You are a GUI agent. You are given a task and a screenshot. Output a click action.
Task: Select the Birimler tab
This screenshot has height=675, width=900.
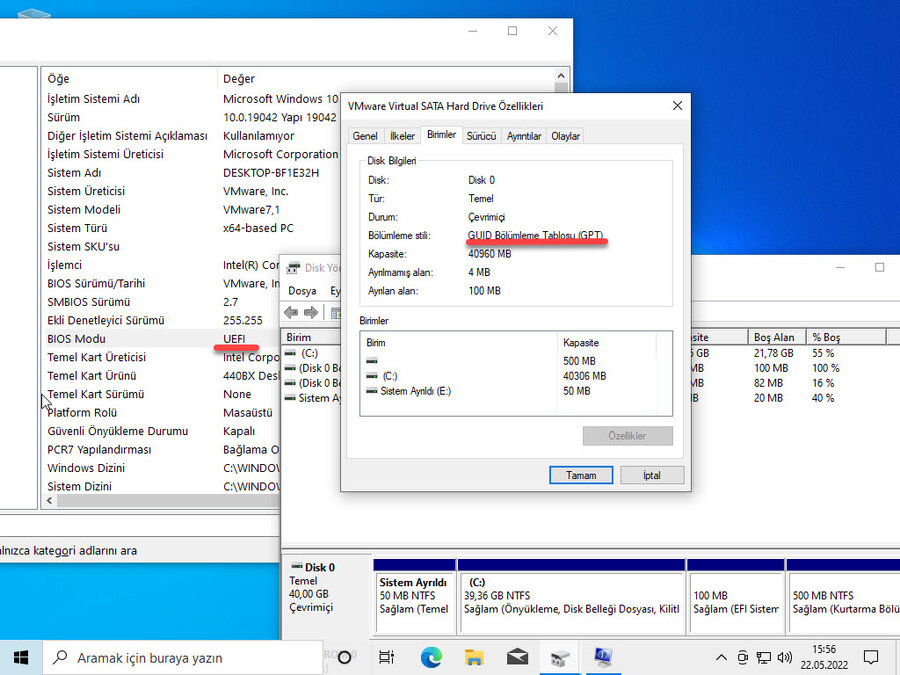click(441, 134)
